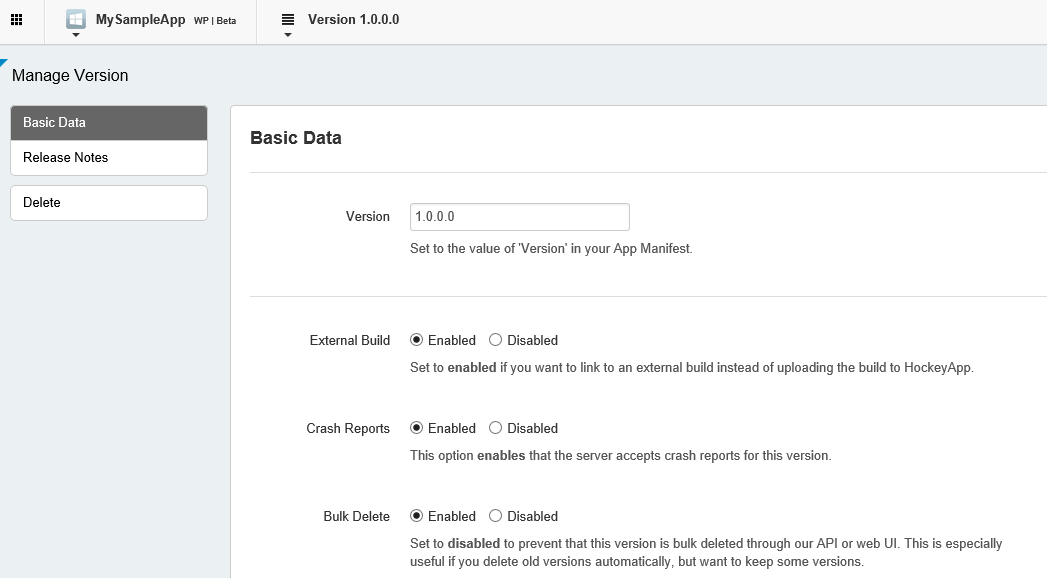Click the MySampleApp Windows logo icon
Image resolution: width=1047 pixels, height=578 pixels.
click(x=76, y=19)
